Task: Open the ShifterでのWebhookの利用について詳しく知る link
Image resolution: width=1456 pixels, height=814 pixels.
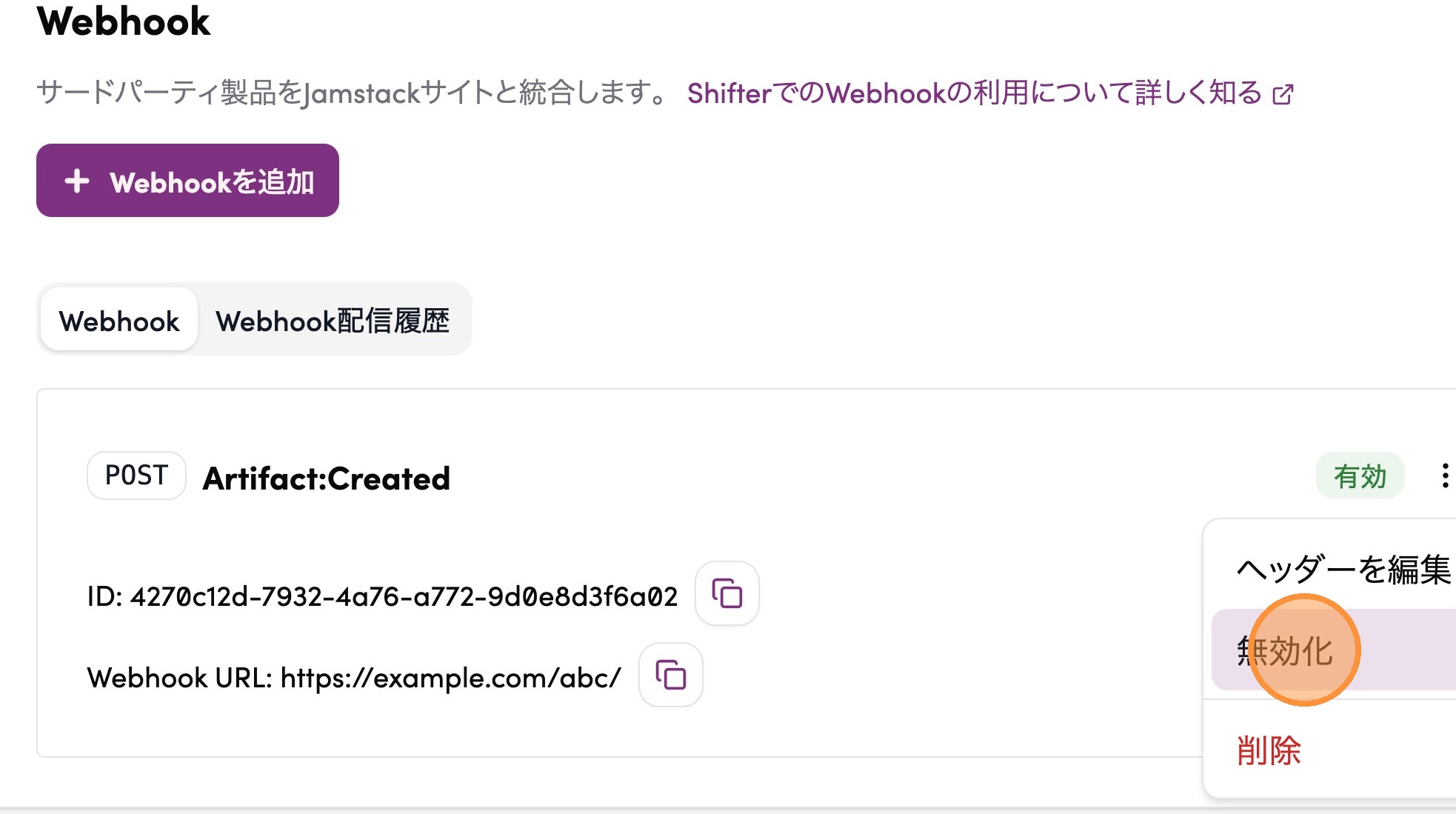Action: (x=973, y=94)
